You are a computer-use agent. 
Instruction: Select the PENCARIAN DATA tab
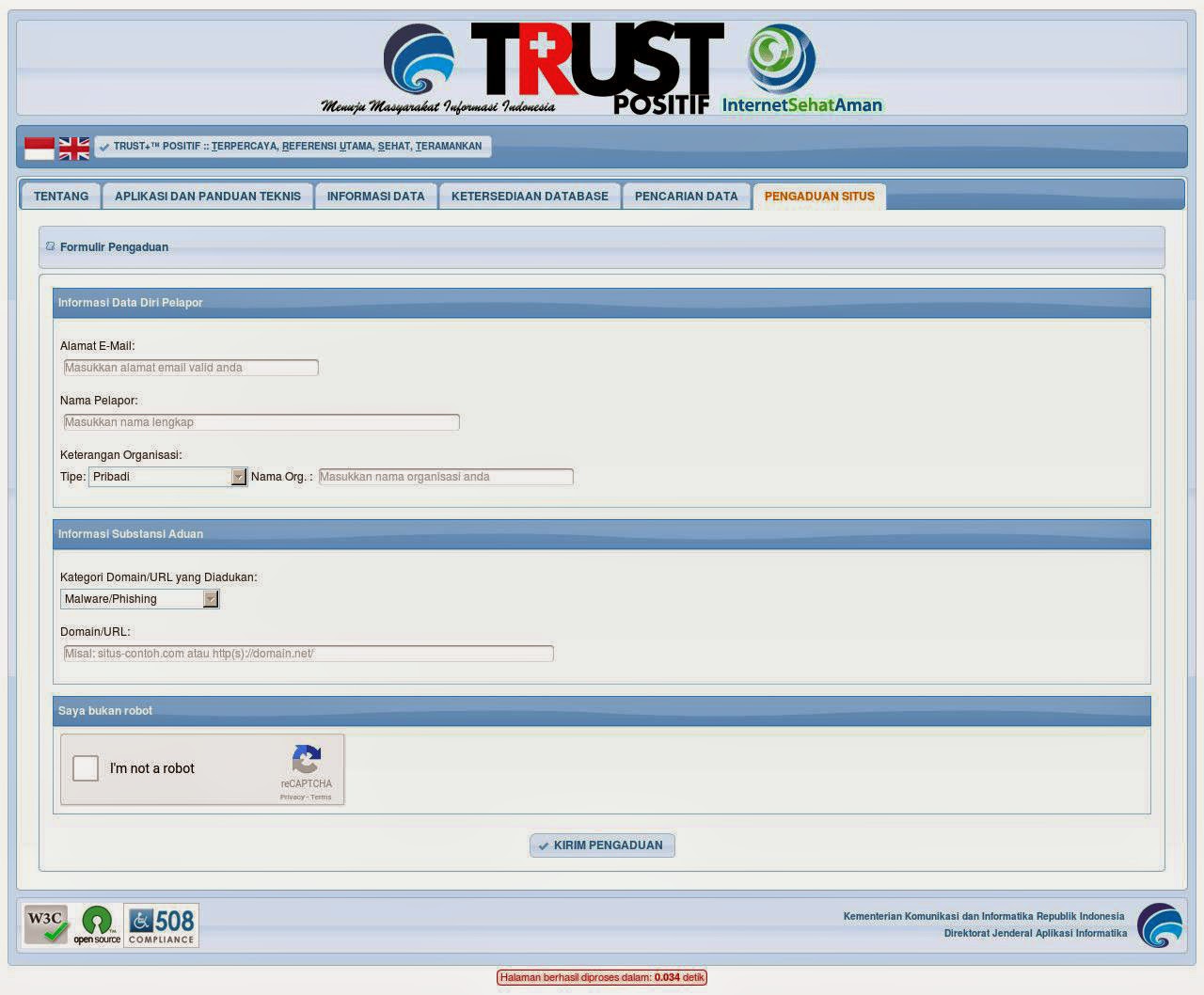687,196
